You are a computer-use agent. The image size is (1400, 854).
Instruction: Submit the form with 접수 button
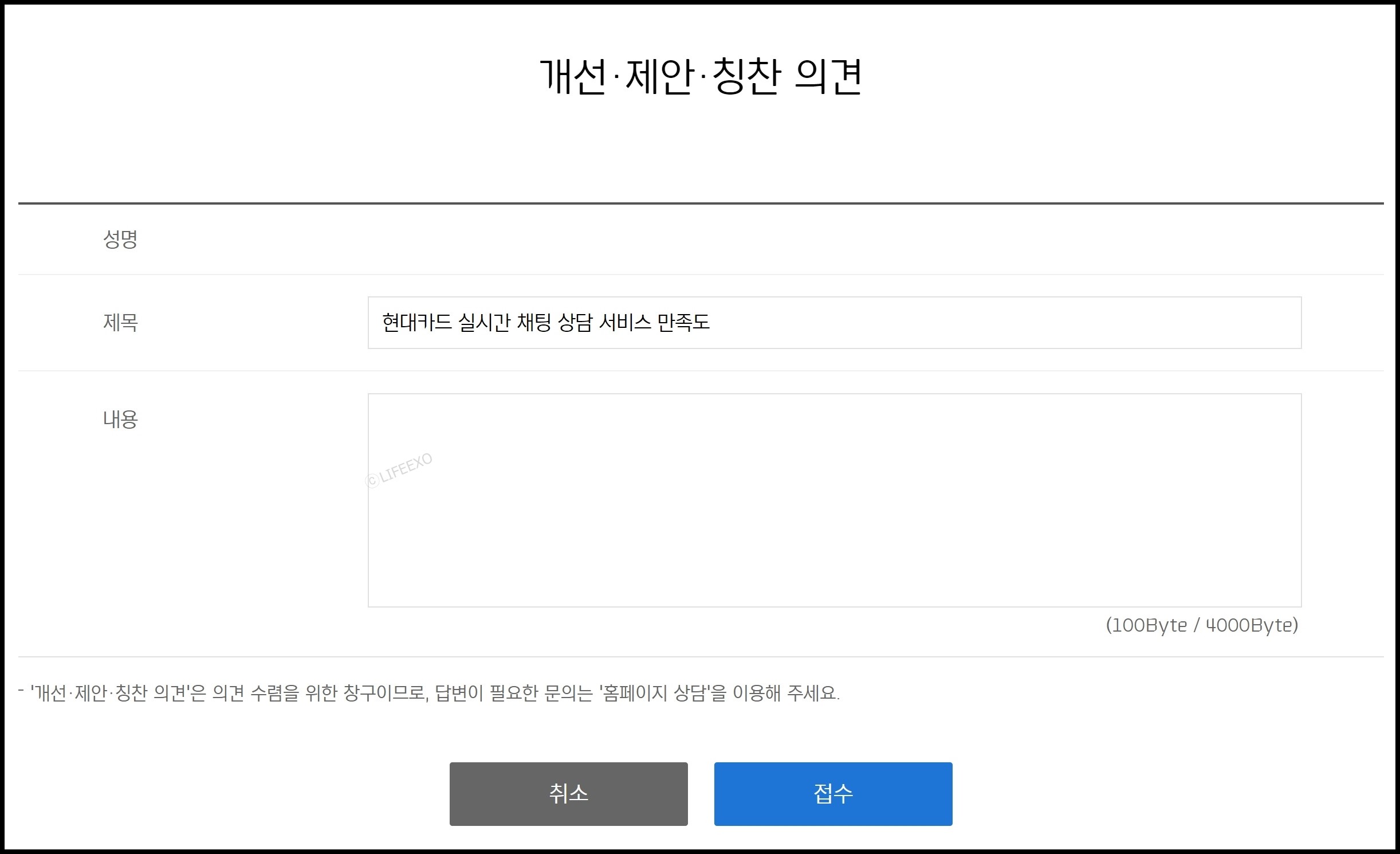pos(833,794)
